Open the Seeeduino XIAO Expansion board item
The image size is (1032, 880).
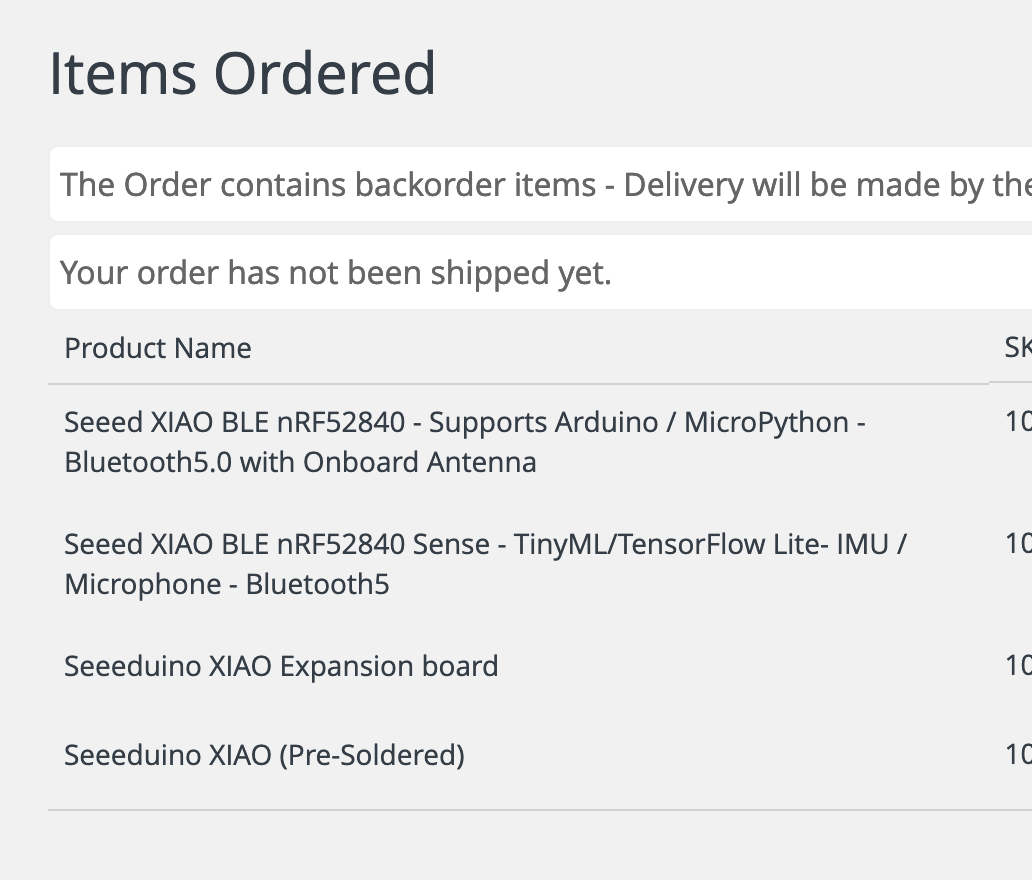[281, 666]
